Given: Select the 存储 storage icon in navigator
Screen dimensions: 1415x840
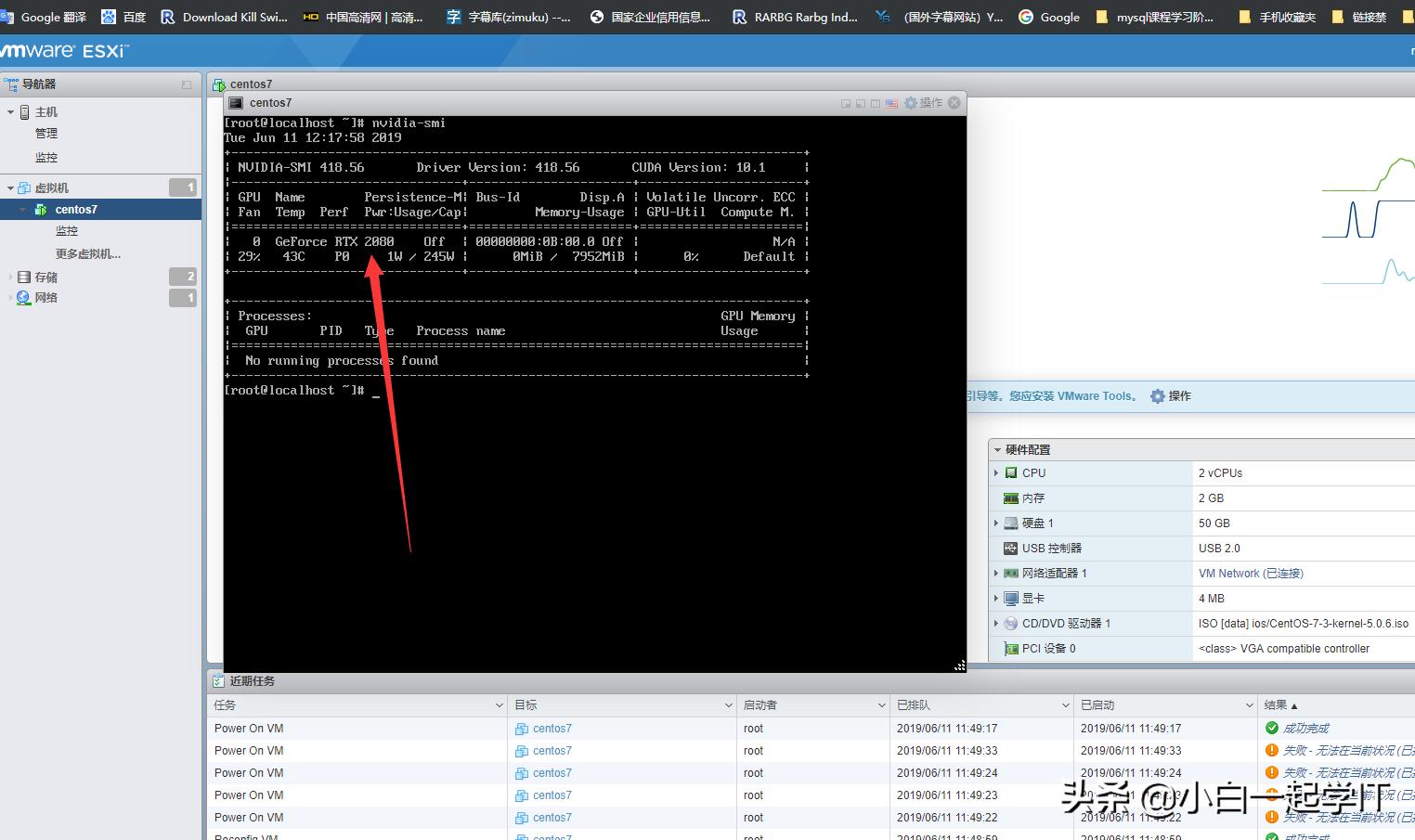Looking at the screenshot, I should tap(24, 277).
